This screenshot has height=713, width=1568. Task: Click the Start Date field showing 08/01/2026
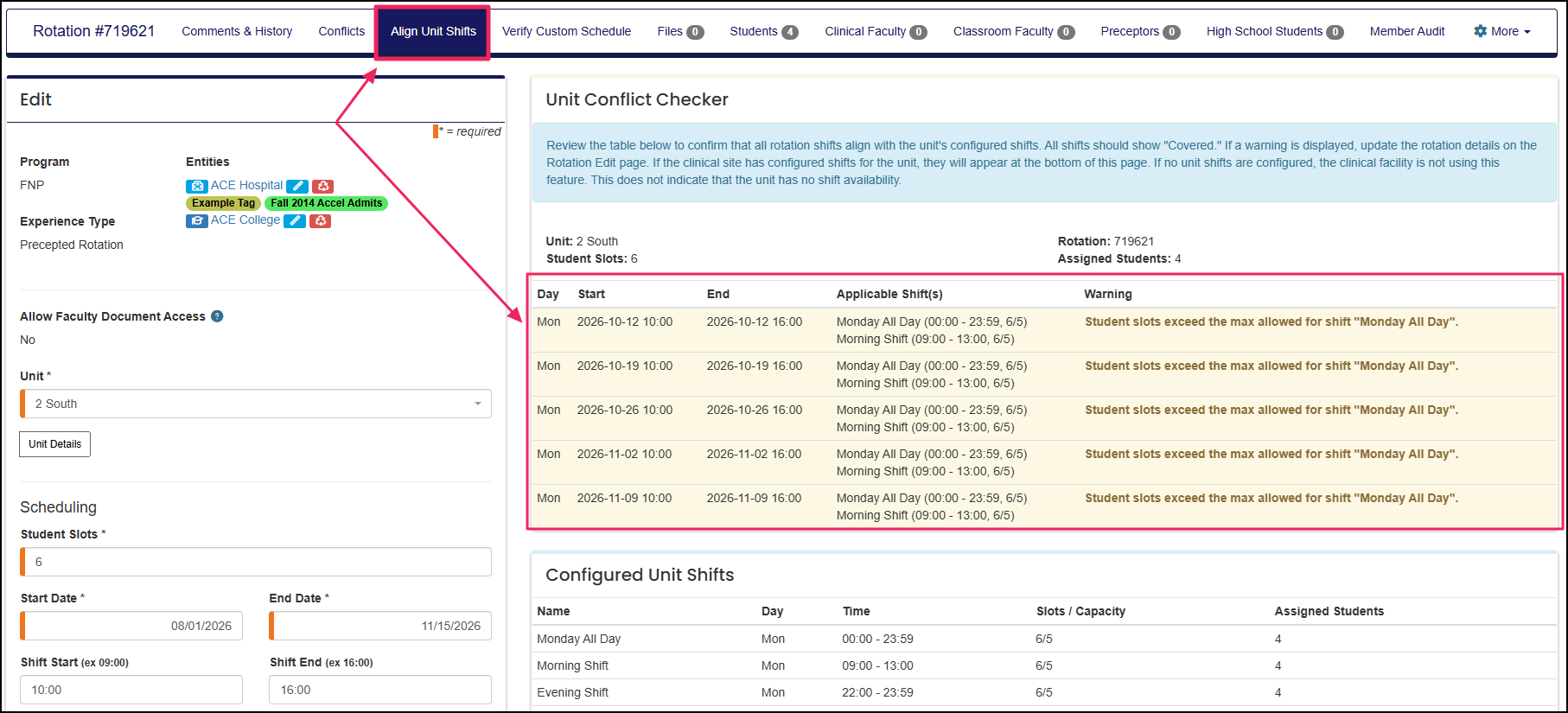tap(131, 626)
